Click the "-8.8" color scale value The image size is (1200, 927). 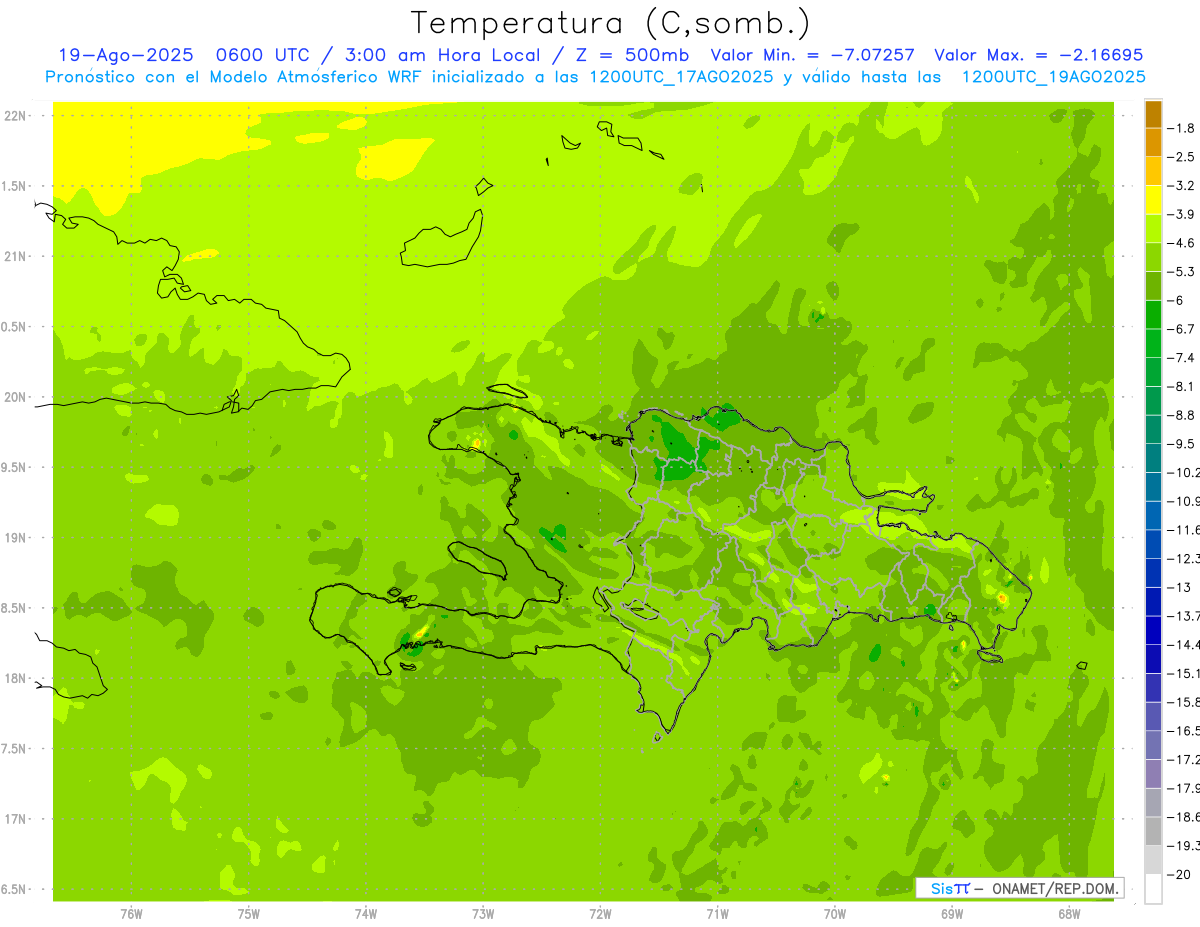1181,415
